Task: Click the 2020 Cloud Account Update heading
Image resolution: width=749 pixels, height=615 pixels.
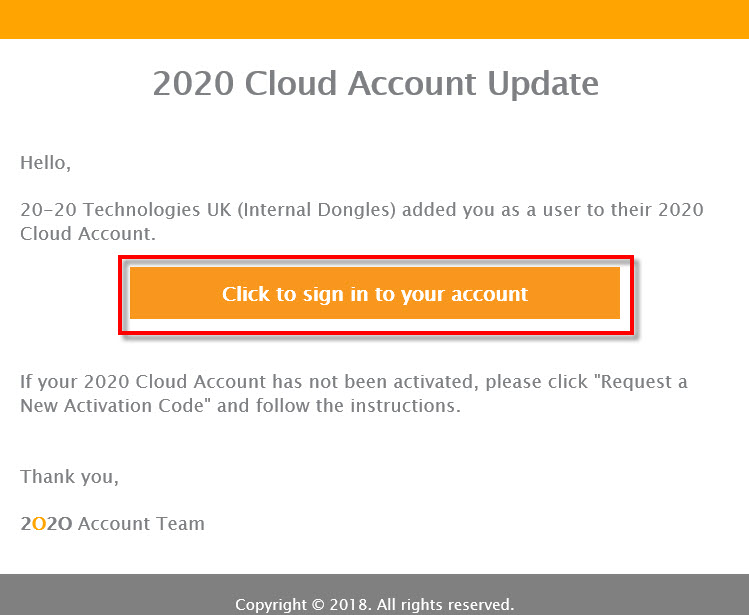Action: pyautogui.click(x=375, y=84)
